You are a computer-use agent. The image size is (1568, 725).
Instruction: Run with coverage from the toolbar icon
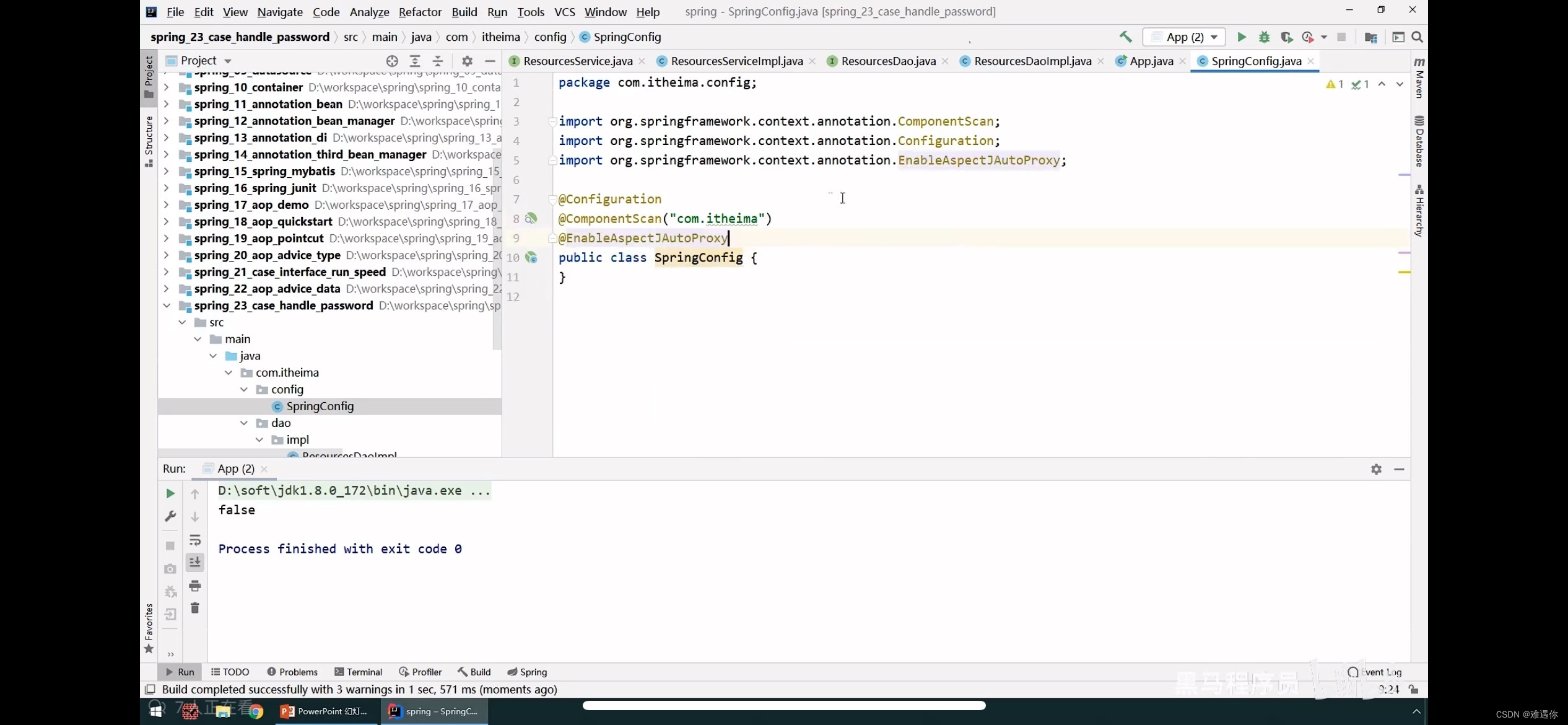tap(1286, 37)
